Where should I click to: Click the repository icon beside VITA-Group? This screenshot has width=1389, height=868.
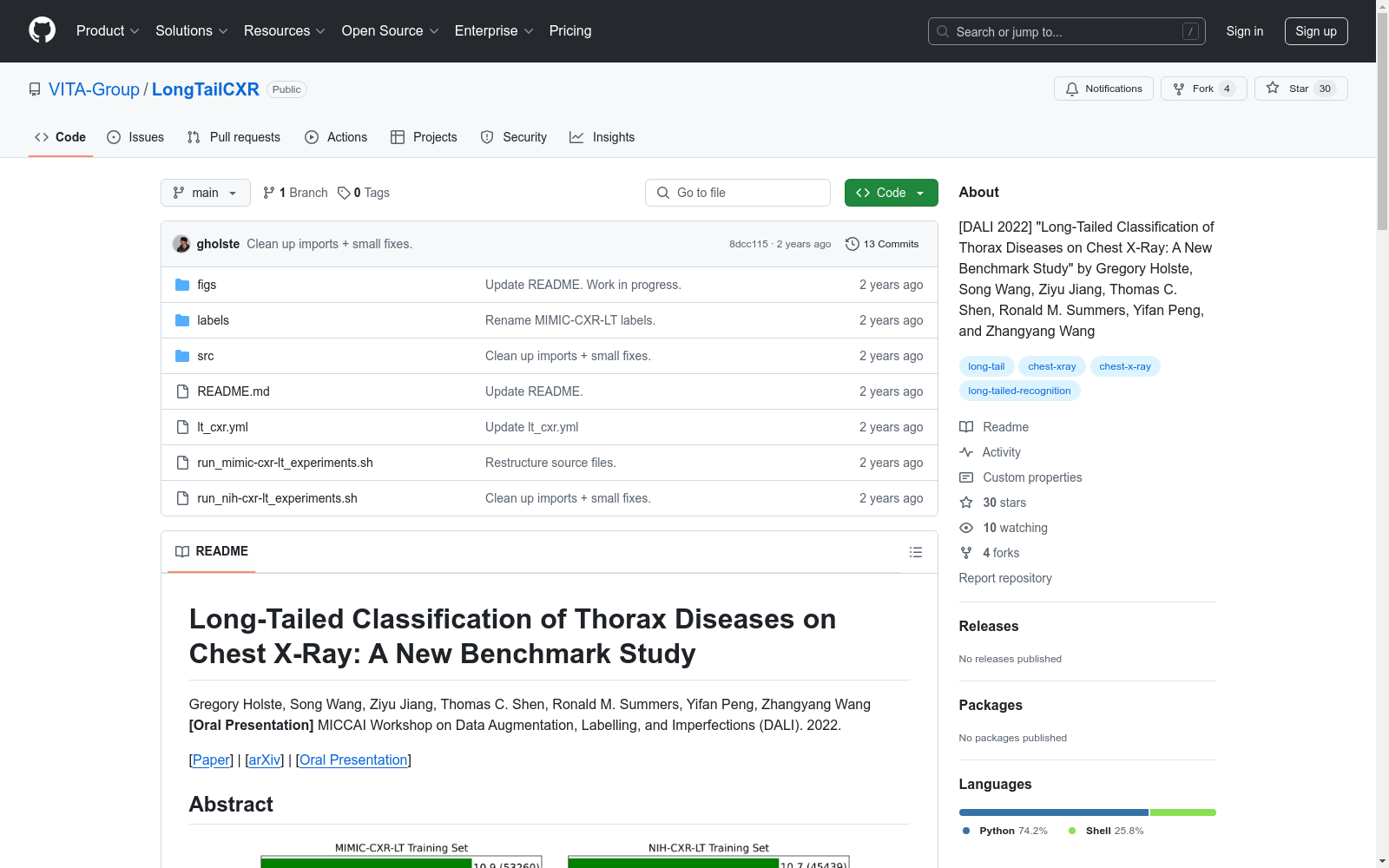35,89
